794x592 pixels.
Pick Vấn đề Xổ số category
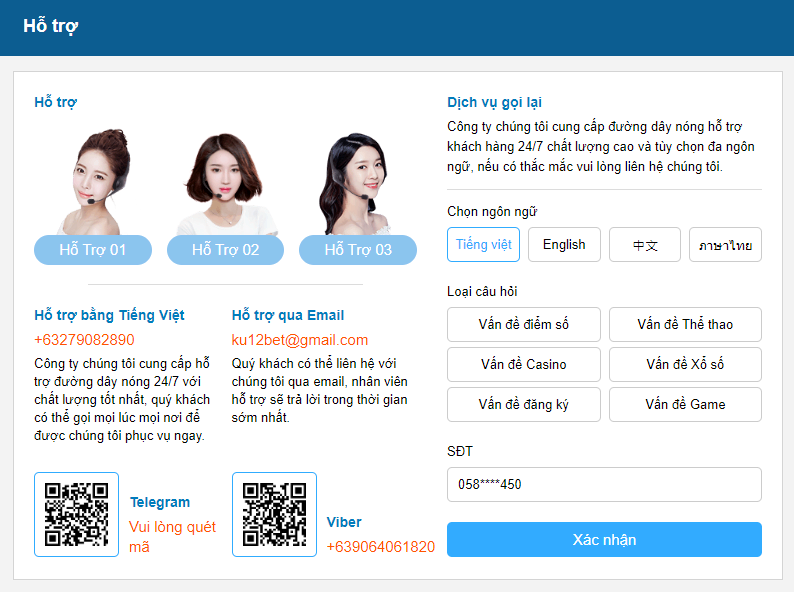point(685,365)
